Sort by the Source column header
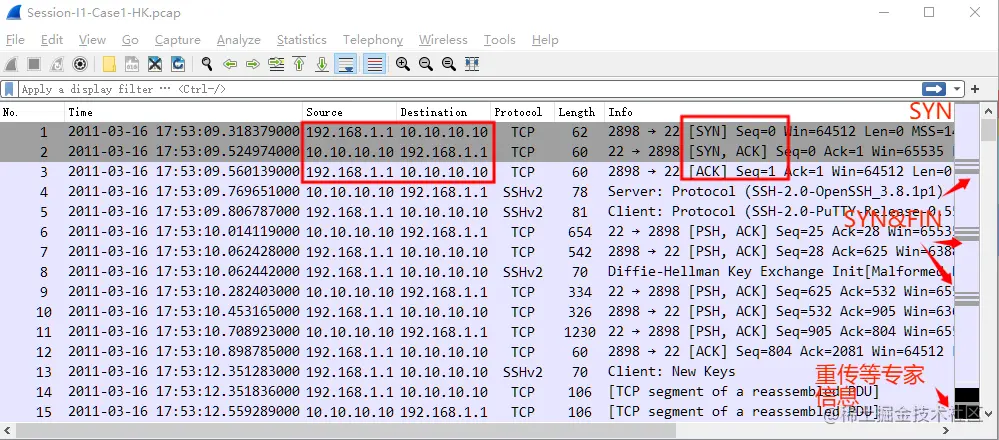The height and width of the screenshot is (440, 999). tap(350, 112)
